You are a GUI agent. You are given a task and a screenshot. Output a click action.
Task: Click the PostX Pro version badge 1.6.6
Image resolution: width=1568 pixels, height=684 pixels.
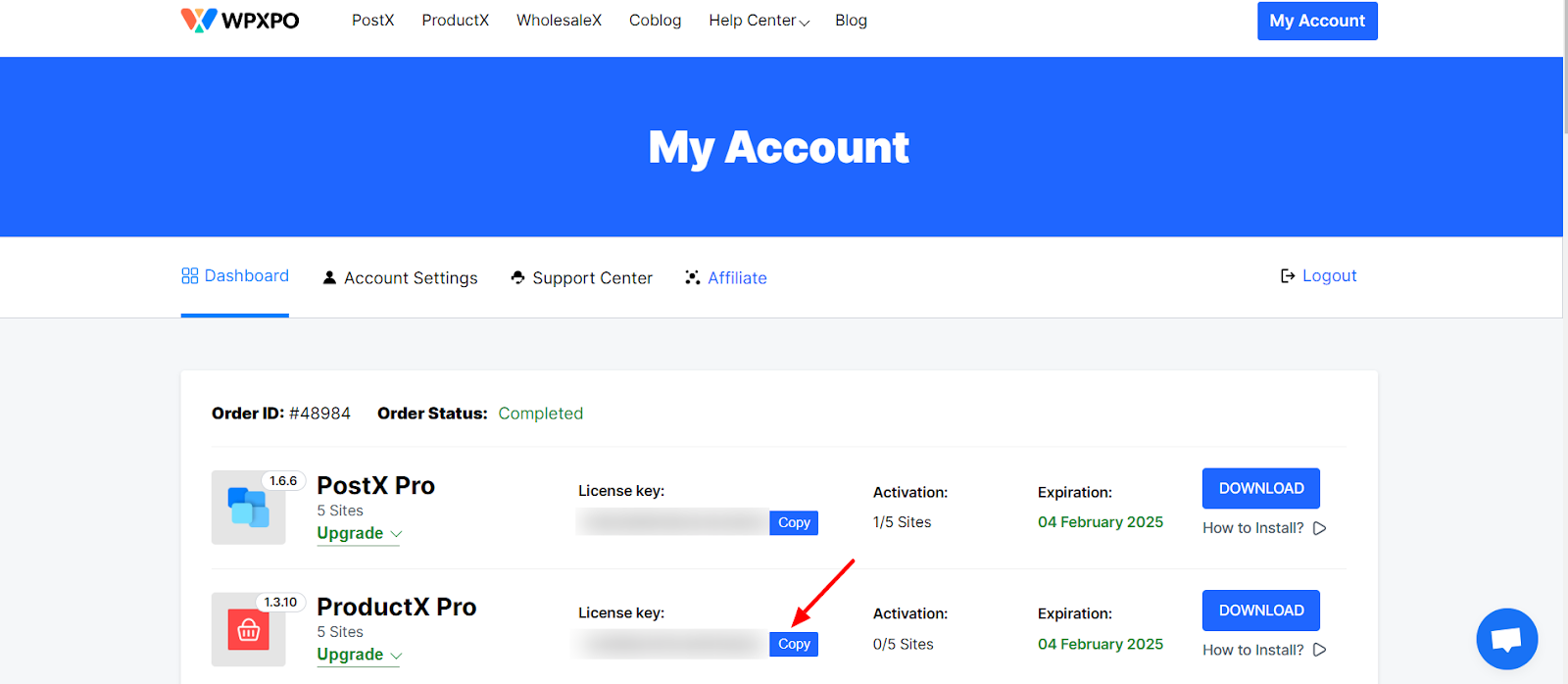point(283,481)
